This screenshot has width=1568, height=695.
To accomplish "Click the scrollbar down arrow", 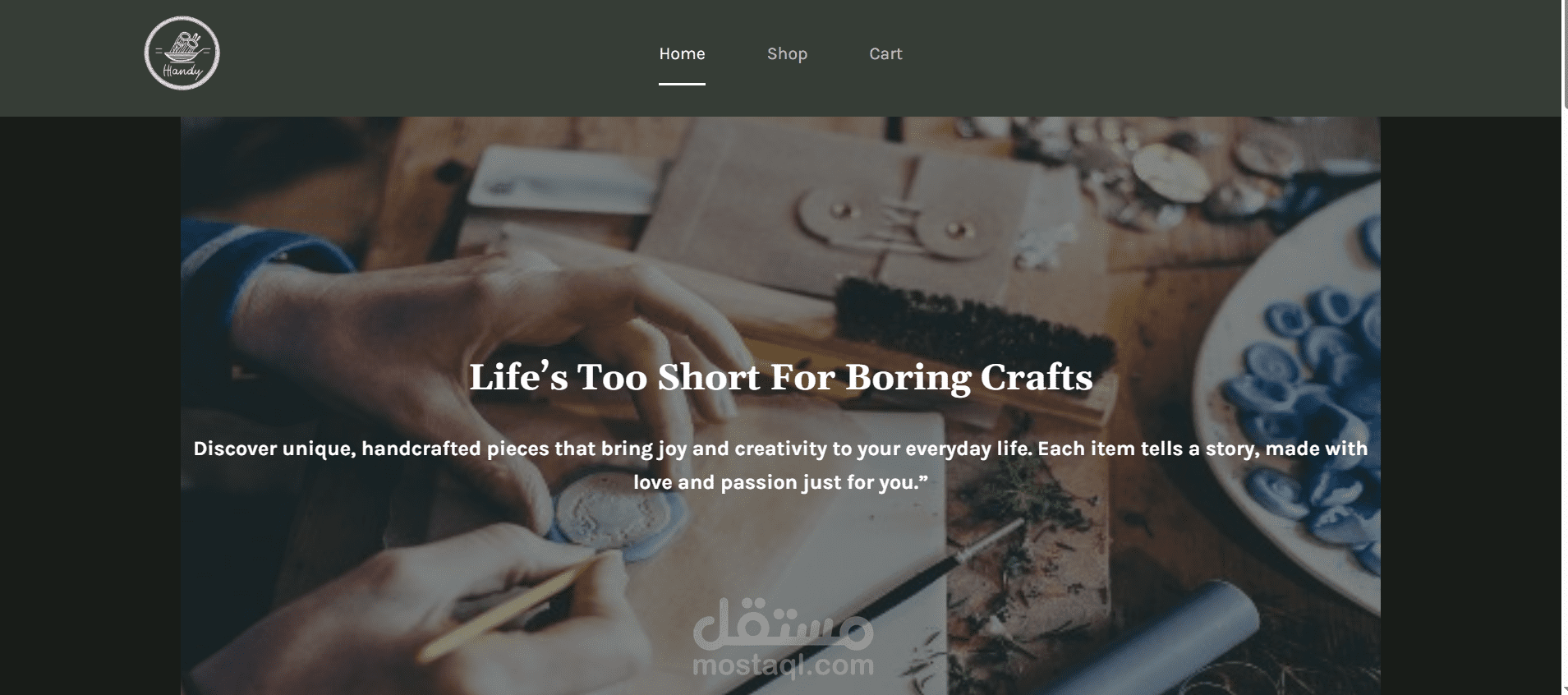I will 1564,690.
